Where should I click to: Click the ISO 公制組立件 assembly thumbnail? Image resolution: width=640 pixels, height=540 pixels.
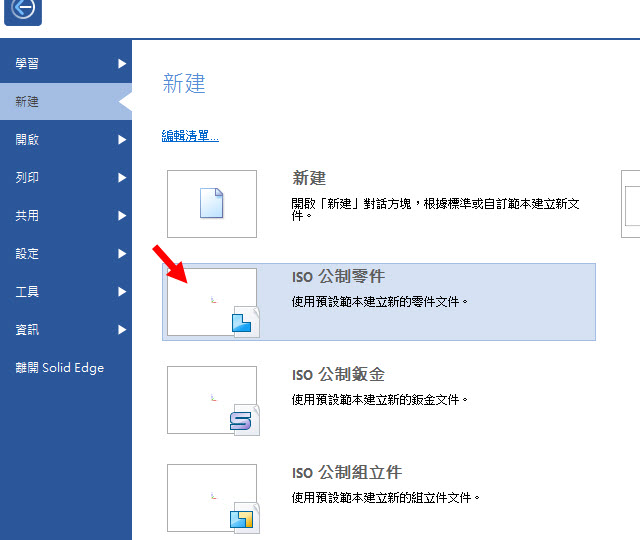tap(212, 498)
